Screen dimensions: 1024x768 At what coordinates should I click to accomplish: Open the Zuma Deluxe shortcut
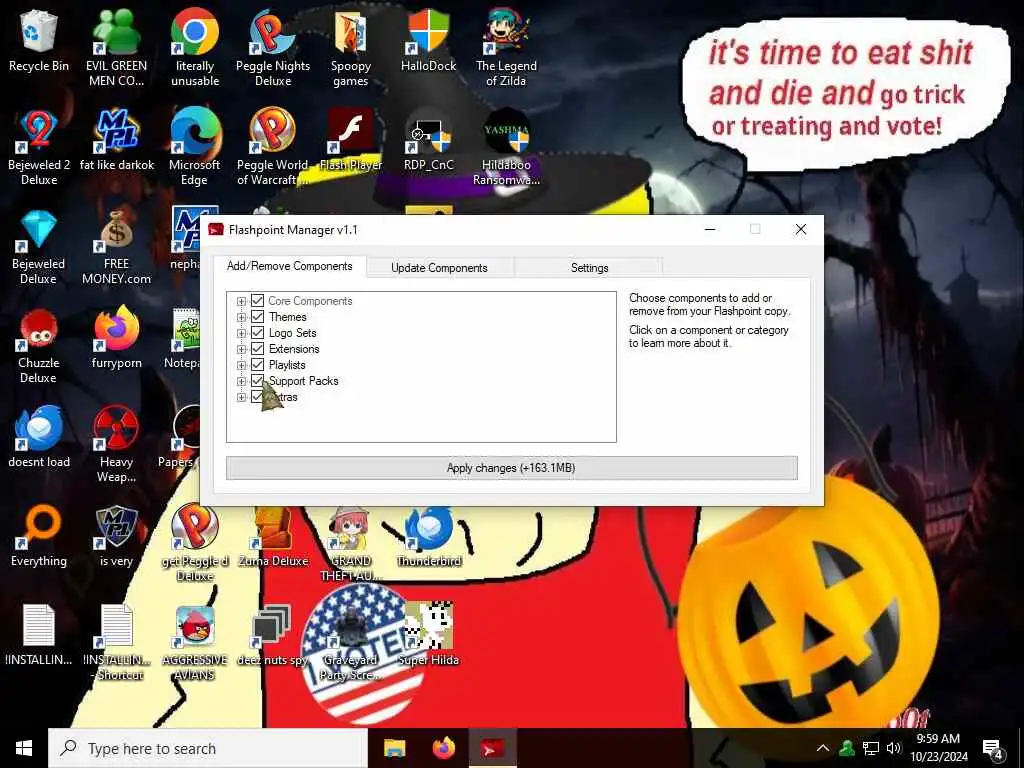[x=273, y=537]
